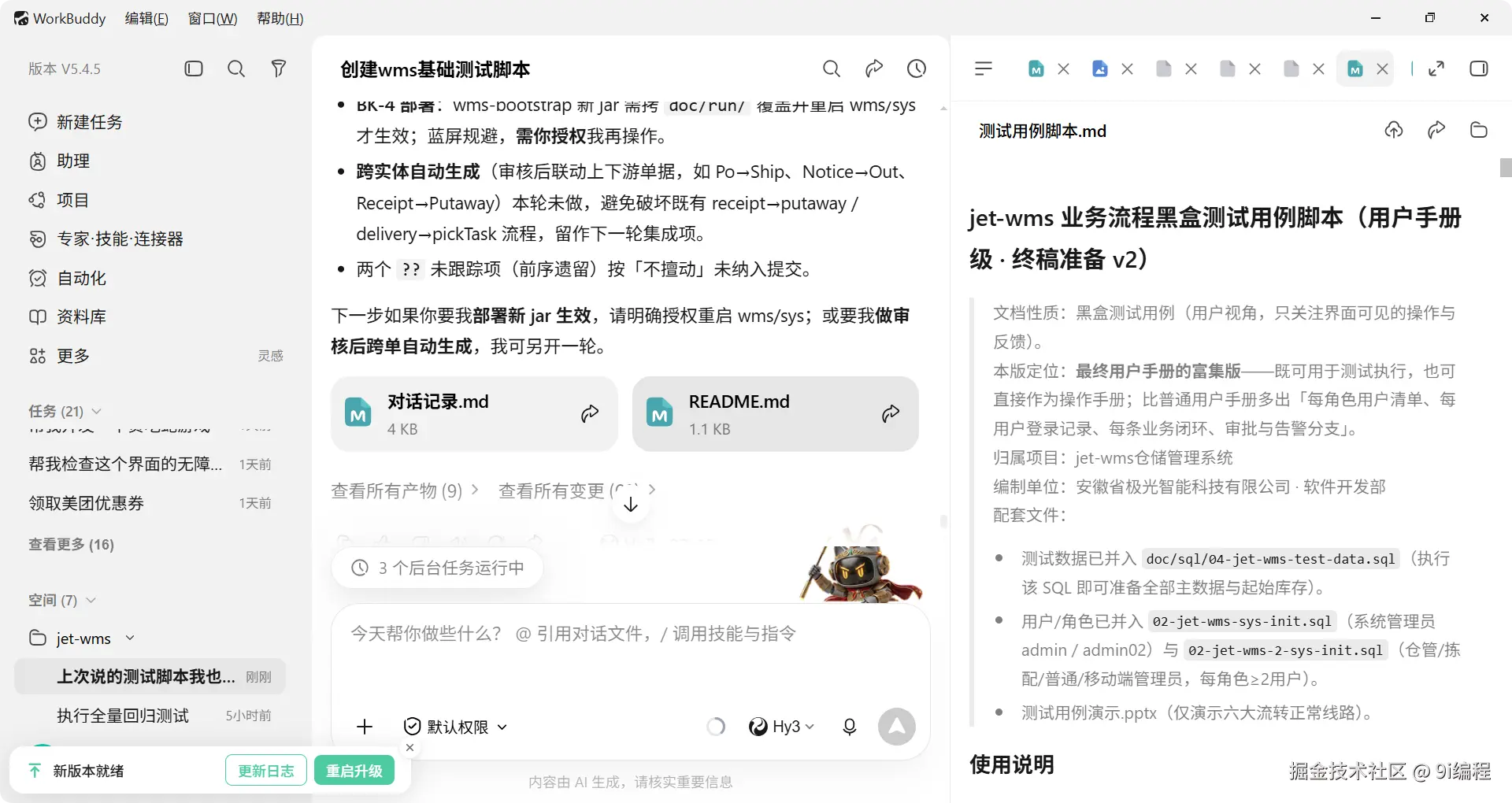
Task: Close the first markdown tab
Action: click(x=1064, y=68)
